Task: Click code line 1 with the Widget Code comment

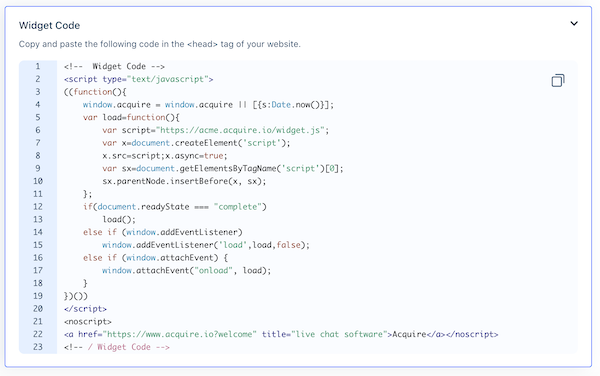Action: pyautogui.click(x=114, y=67)
